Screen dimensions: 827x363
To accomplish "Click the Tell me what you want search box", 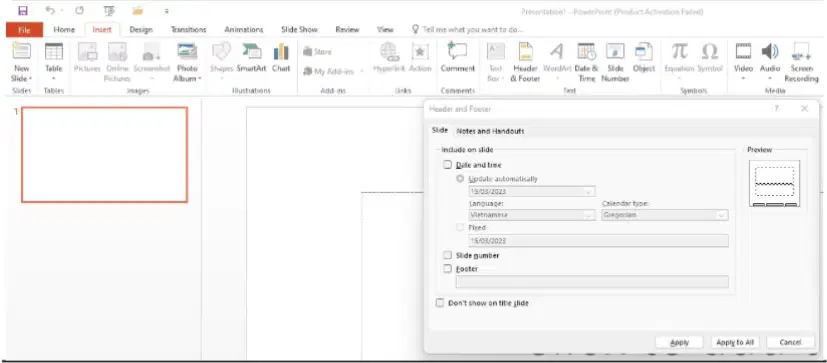I will click(x=468, y=30).
